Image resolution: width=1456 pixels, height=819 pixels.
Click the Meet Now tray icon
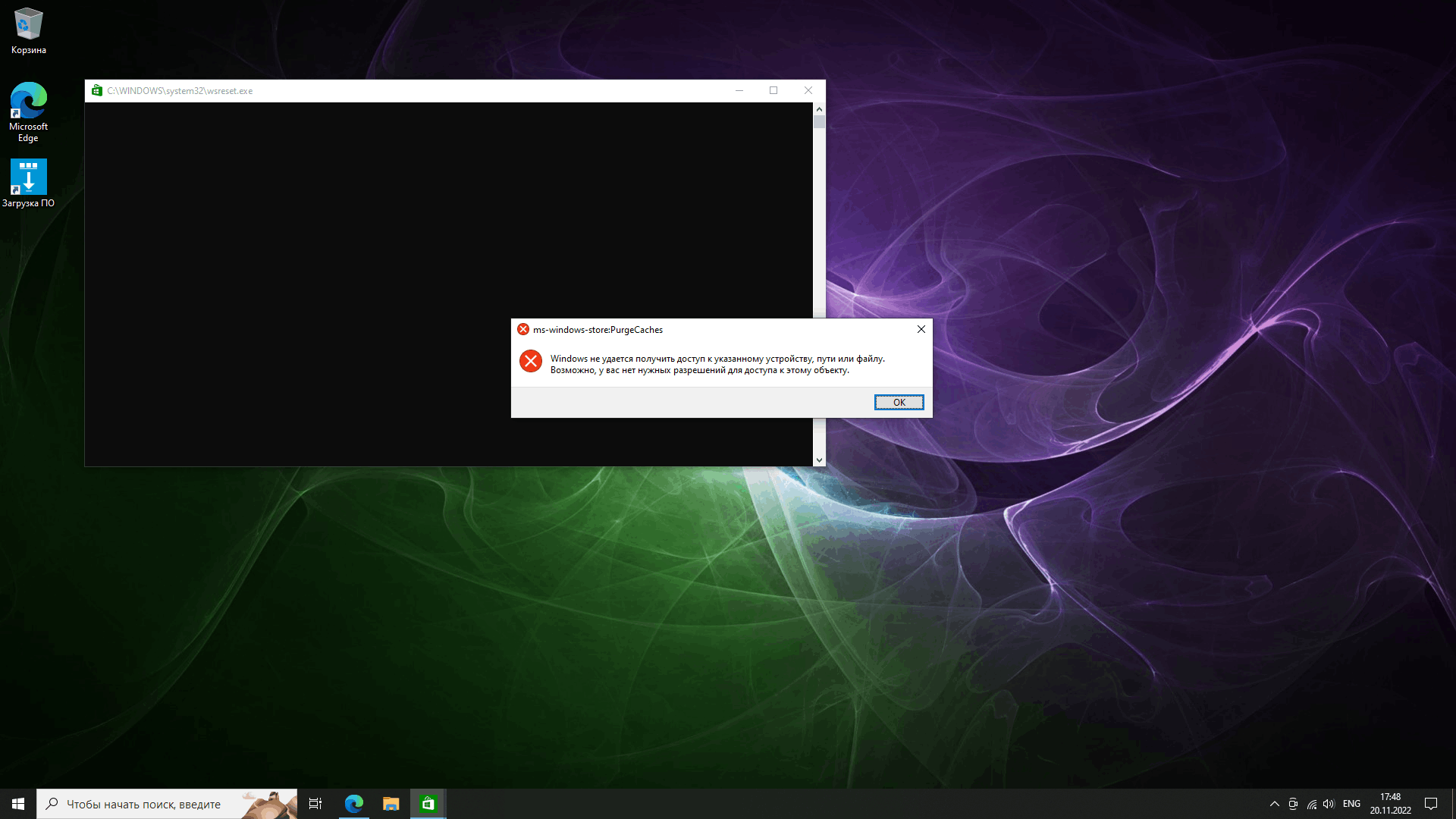(x=1293, y=804)
